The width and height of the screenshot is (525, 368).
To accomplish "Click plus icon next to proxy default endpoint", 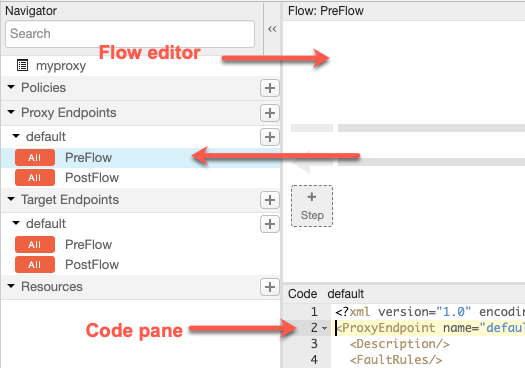I will (x=270, y=137).
